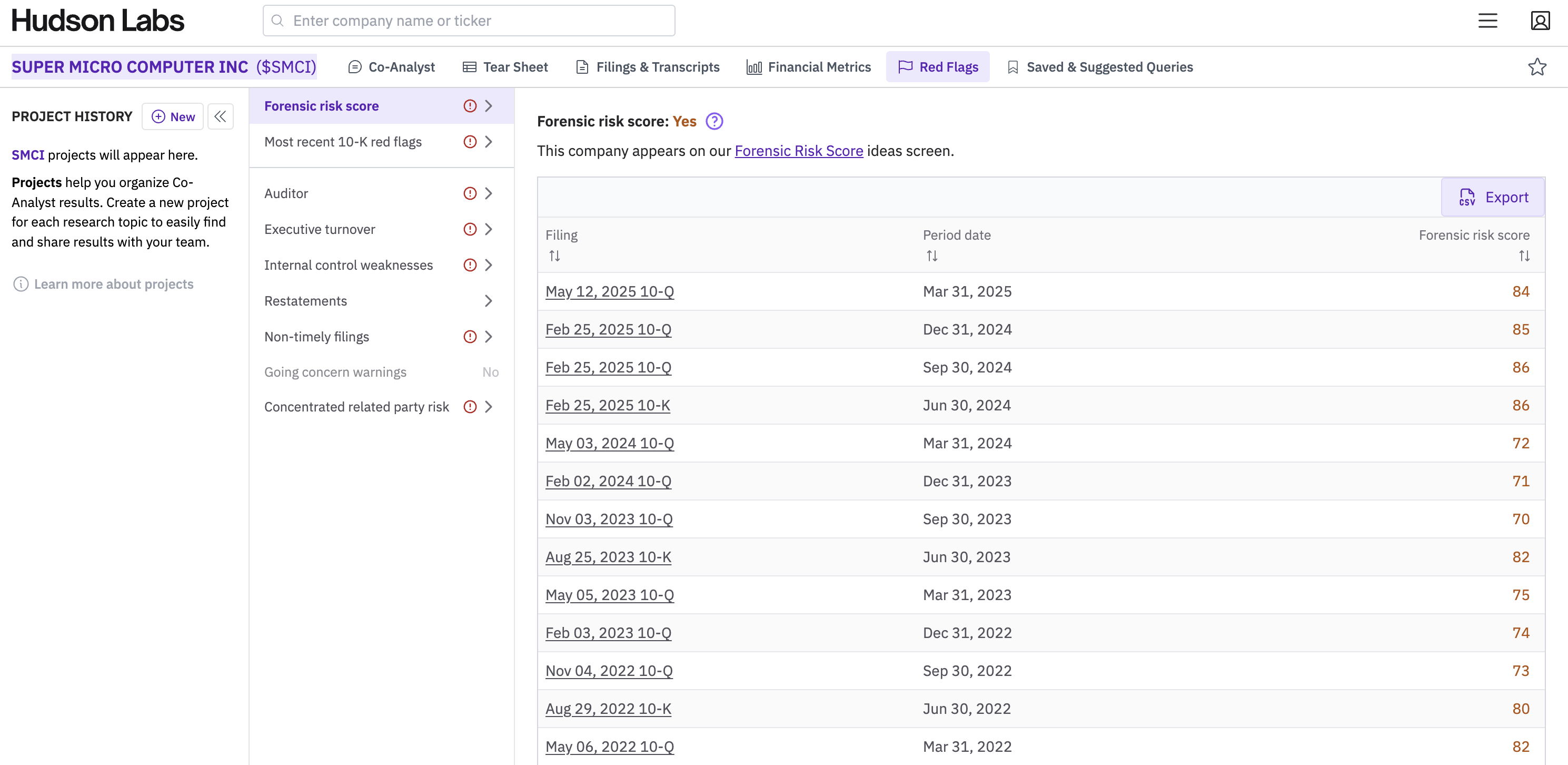Viewport: 1568px width, 765px height.
Task: Star SMCI as a favorite
Action: (1537, 67)
